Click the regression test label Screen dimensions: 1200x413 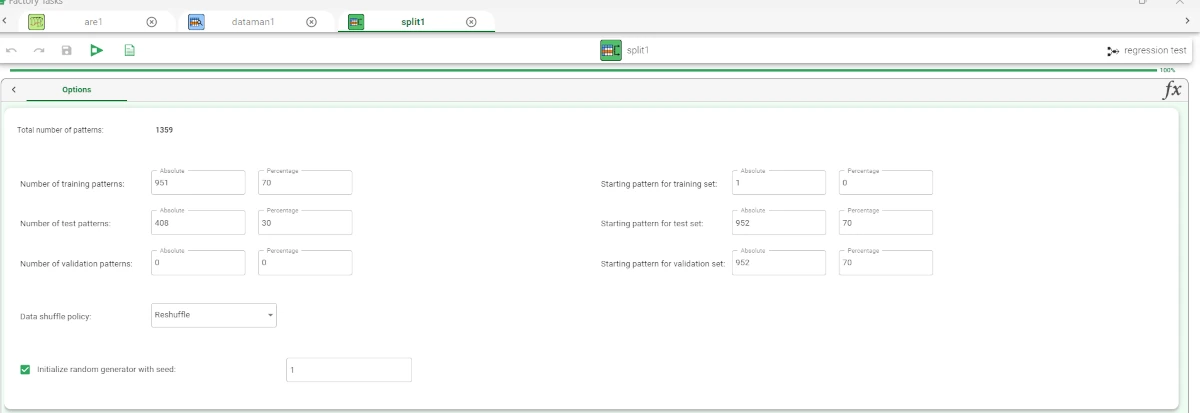coord(1155,50)
